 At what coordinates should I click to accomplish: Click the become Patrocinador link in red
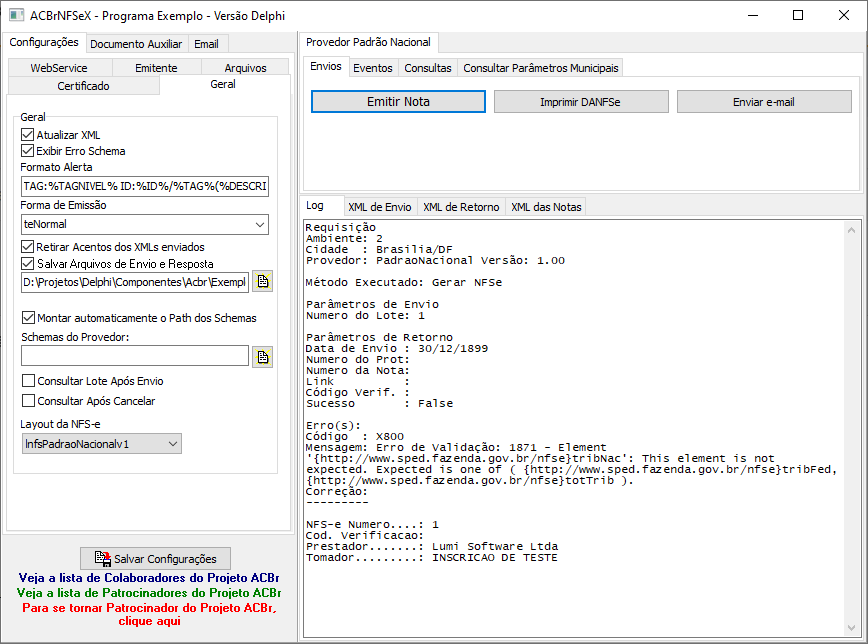coord(149,614)
